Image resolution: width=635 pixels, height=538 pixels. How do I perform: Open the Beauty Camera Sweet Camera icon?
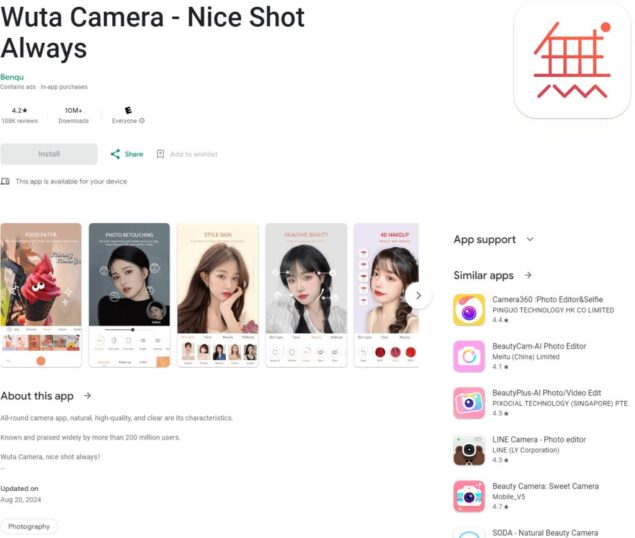click(469, 496)
